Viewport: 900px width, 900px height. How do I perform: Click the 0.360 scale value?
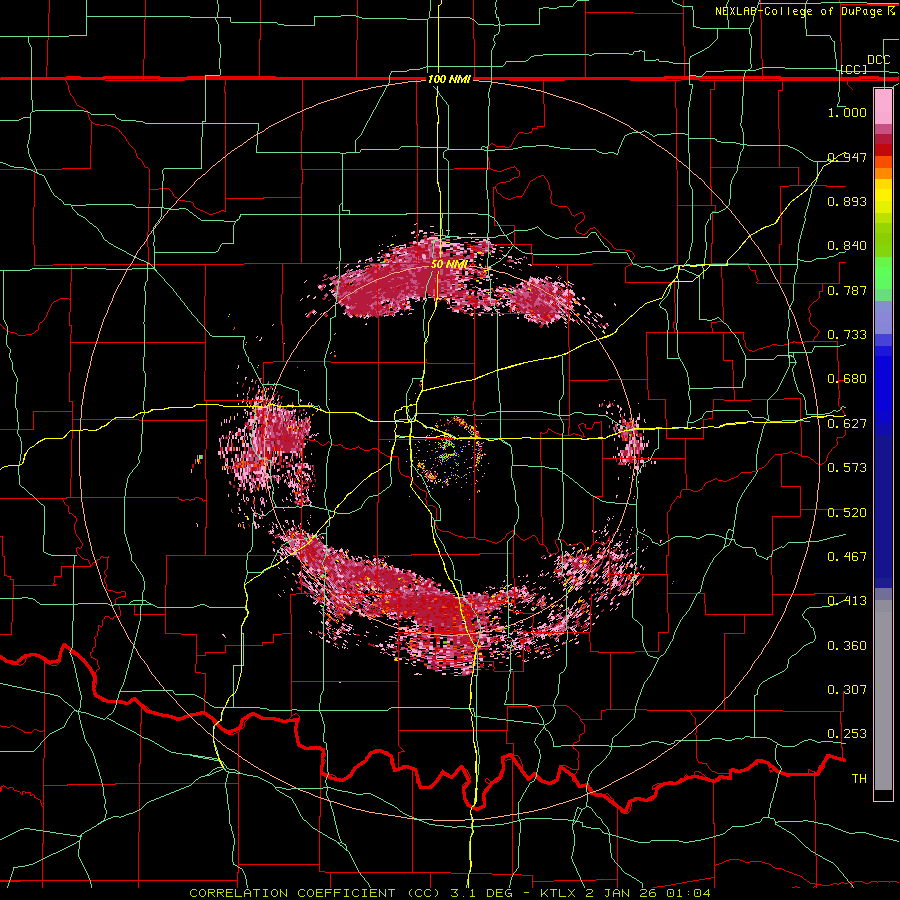(847, 646)
